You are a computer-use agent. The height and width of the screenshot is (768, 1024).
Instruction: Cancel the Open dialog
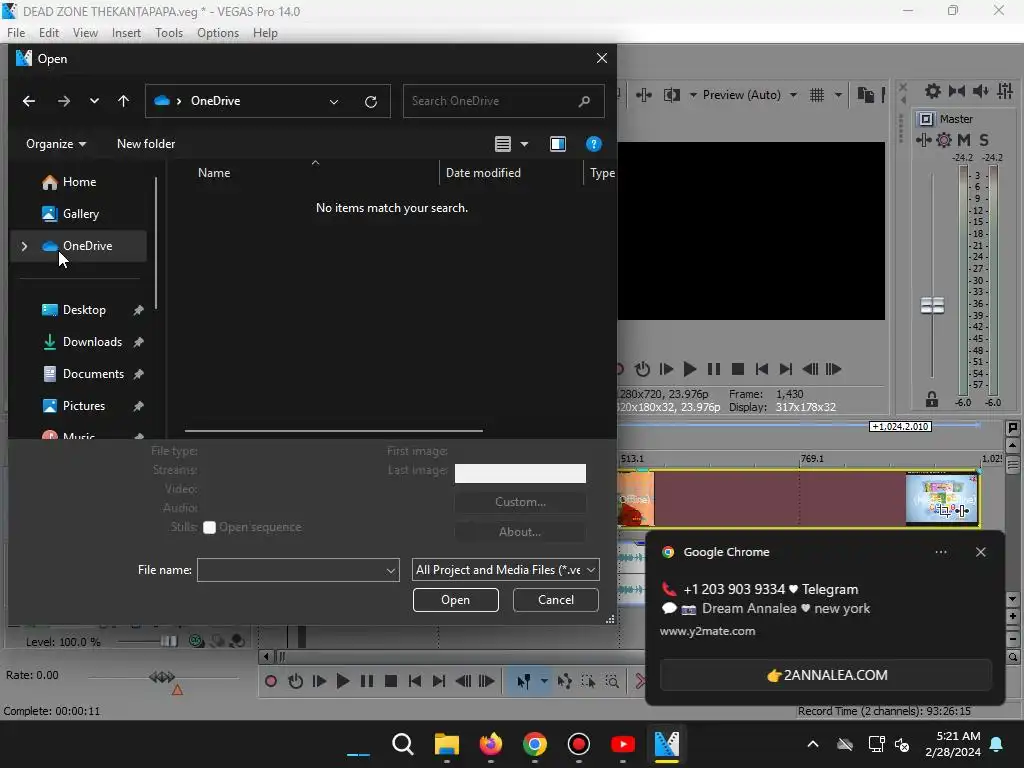coord(556,600)
